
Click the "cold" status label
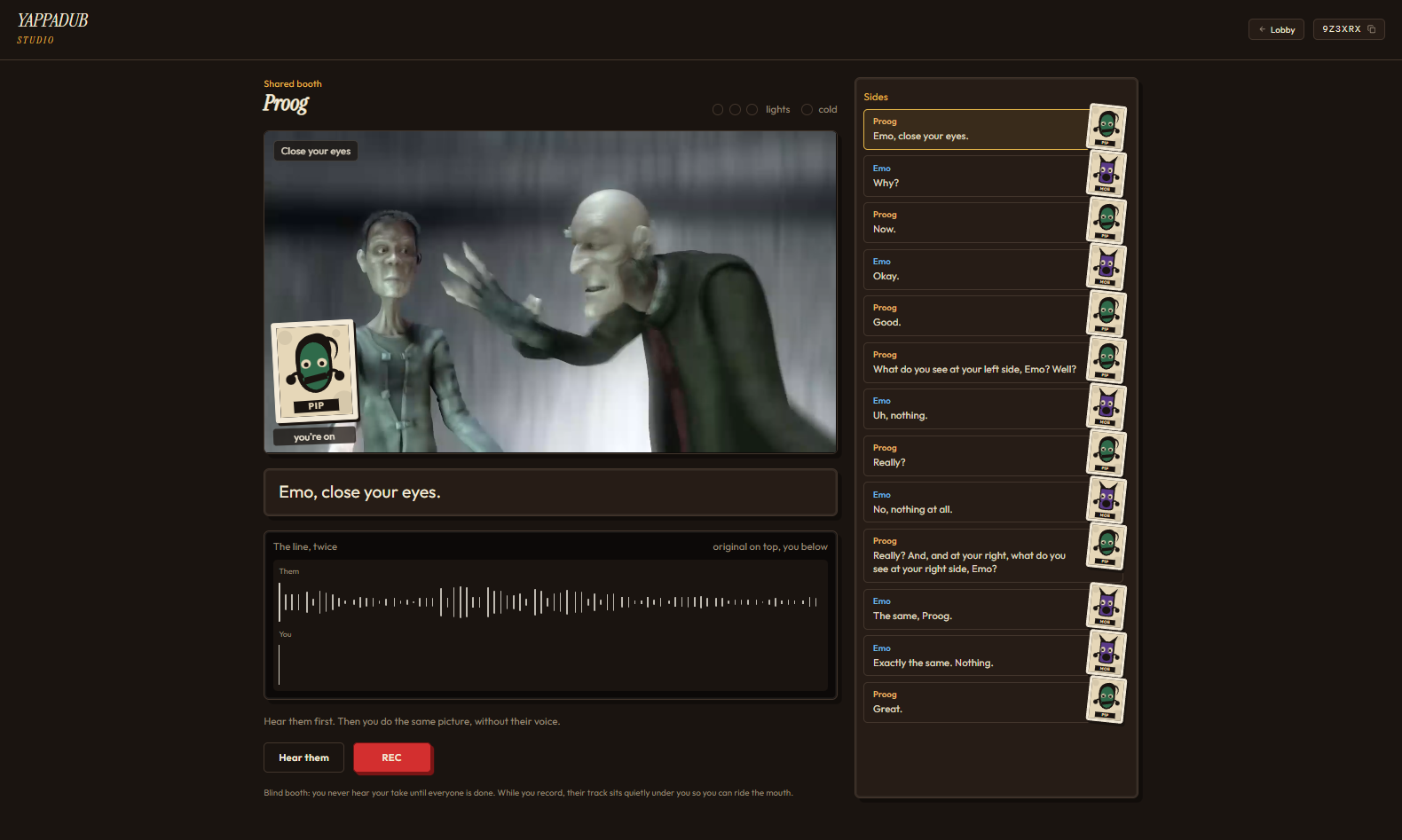pos(827,109)
